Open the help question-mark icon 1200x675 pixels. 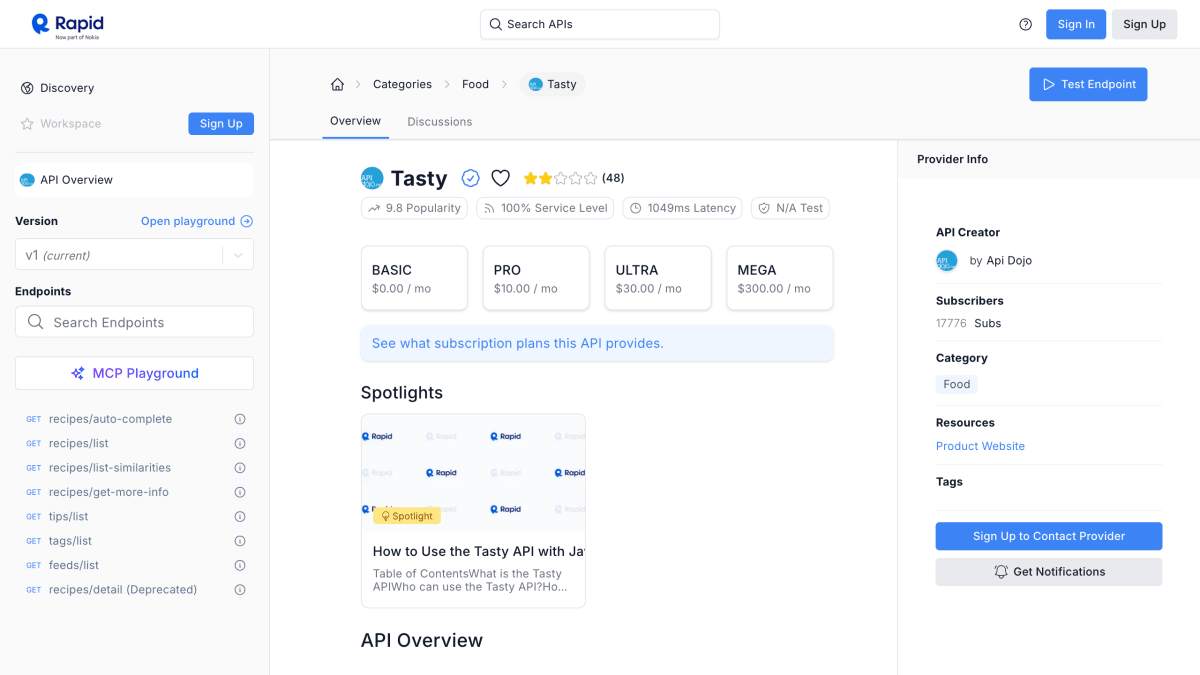(1025, 25)
